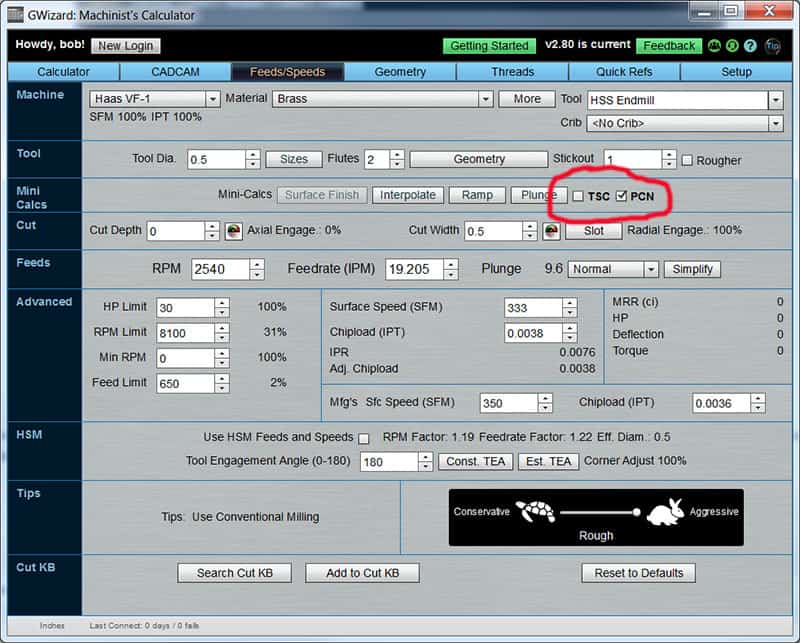Enable the TSC checkbox
Image resolution: width=800 pixels, height=643 pixels.
click(578, 196)
